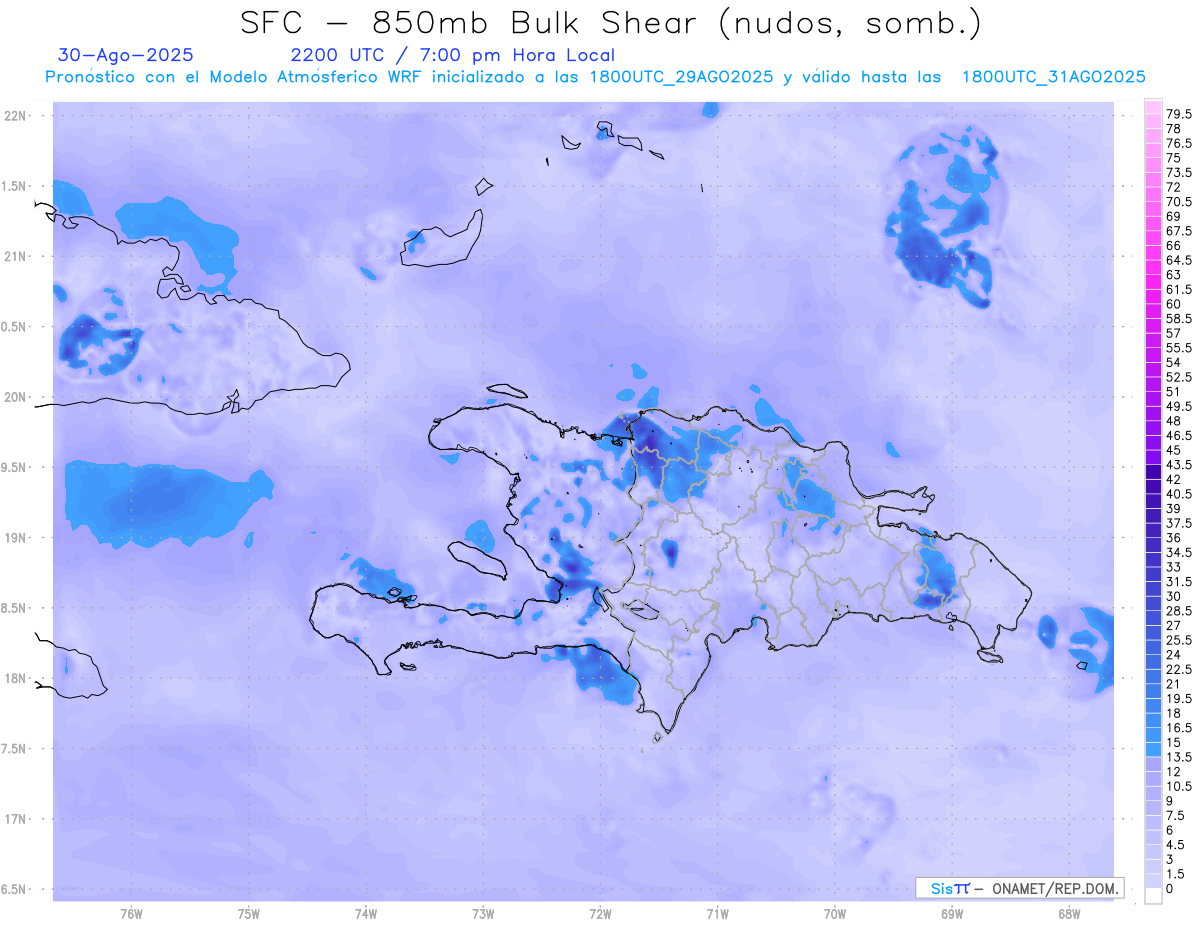Click the '30' legend value

pos(1174,596)
